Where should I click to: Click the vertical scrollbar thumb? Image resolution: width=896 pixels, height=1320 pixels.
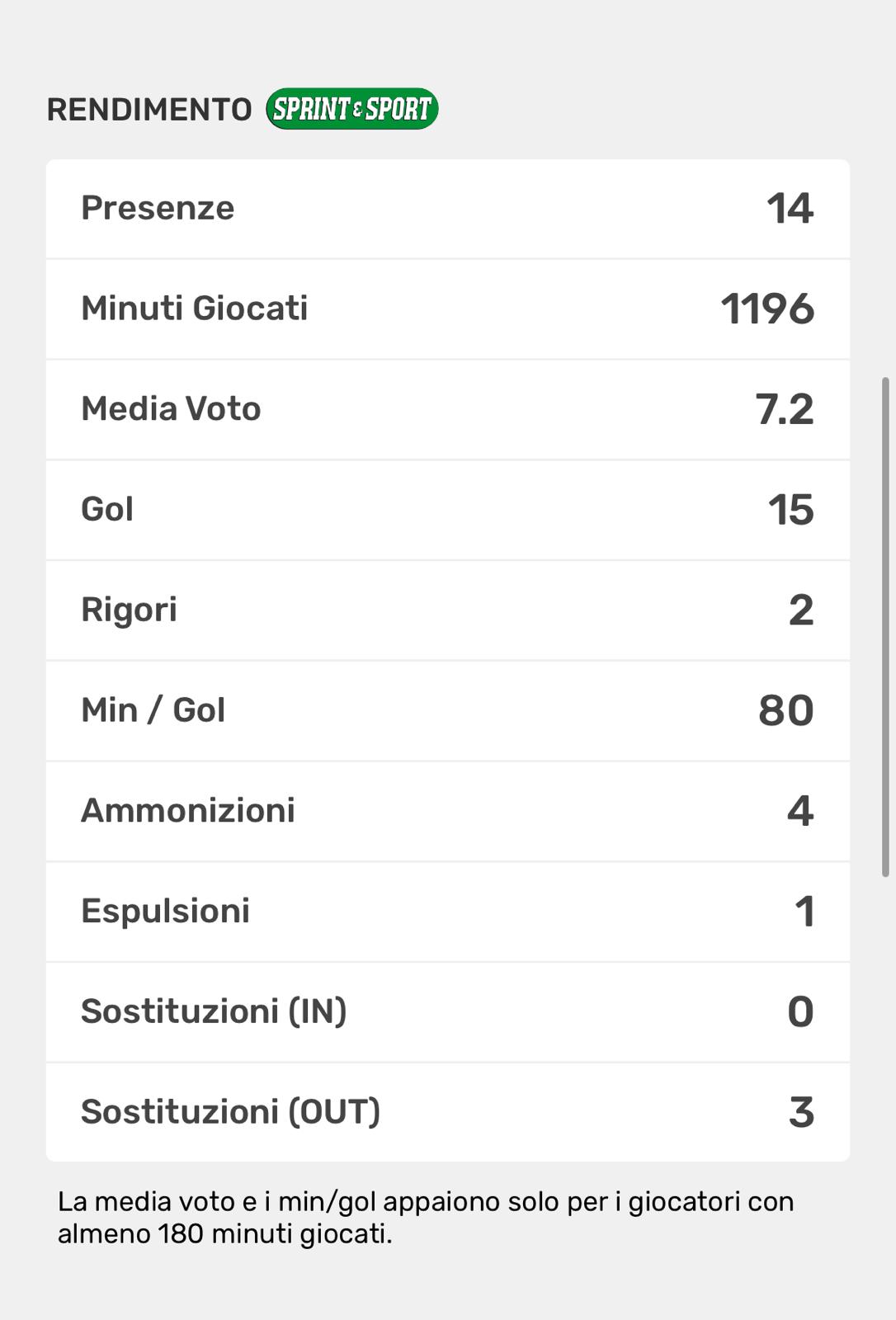pyautogui.click(x=885, y=627)
